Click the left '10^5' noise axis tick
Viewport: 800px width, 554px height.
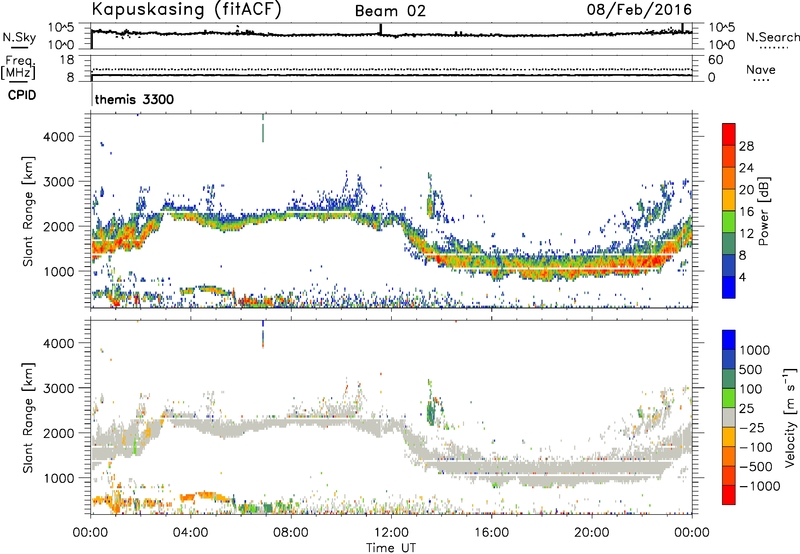61,28
